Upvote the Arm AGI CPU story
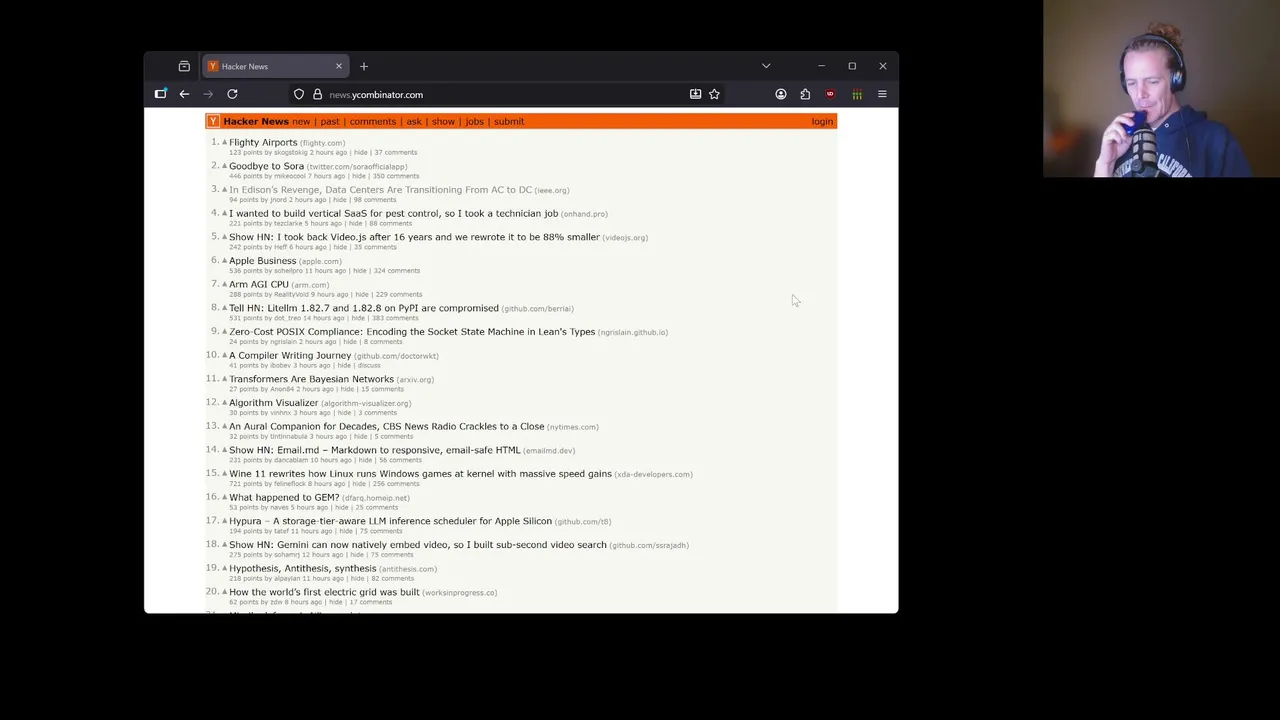Image resolution: width=1280 pixels, height=720 pixels. (224, 284)
